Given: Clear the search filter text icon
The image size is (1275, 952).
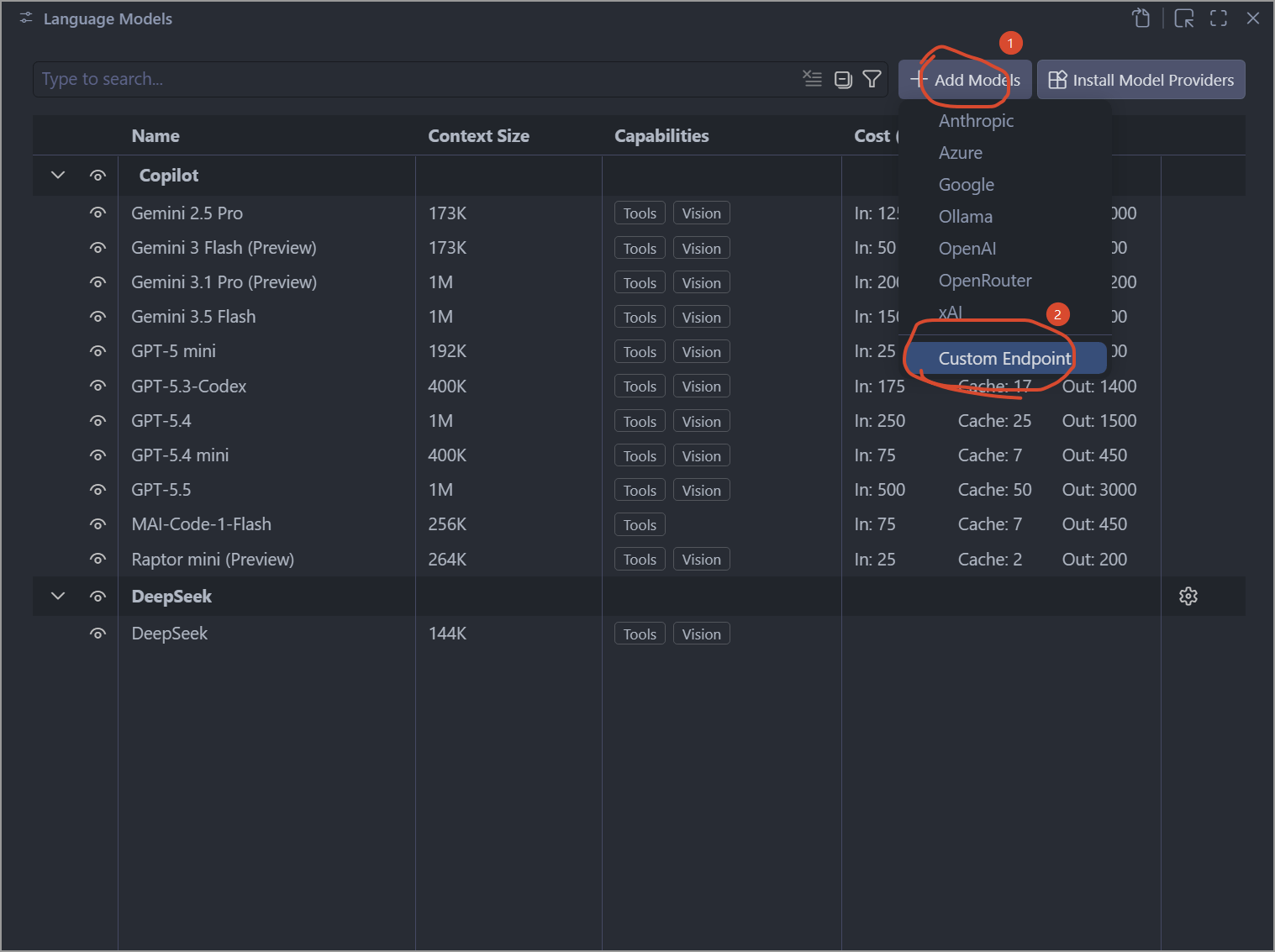Looking at the screenshot, I should (812, 79).
